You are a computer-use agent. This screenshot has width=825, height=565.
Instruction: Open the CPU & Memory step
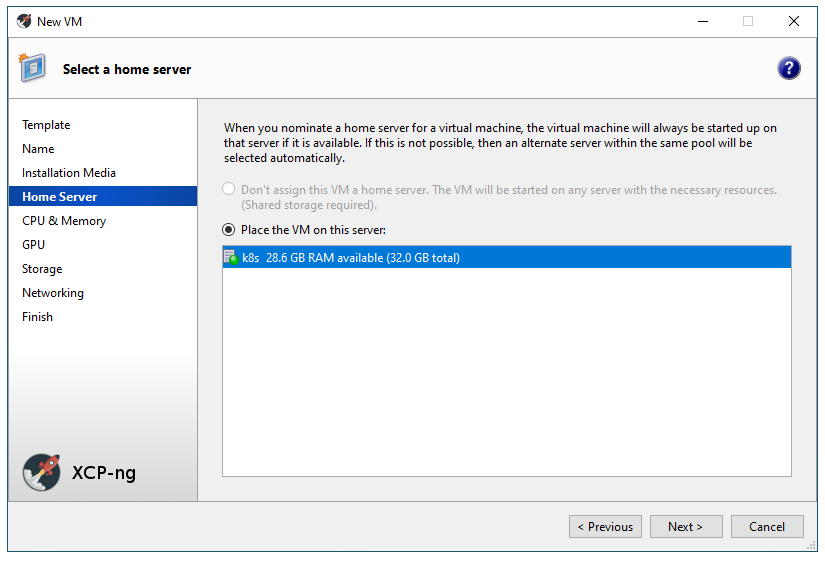[64, 221]
